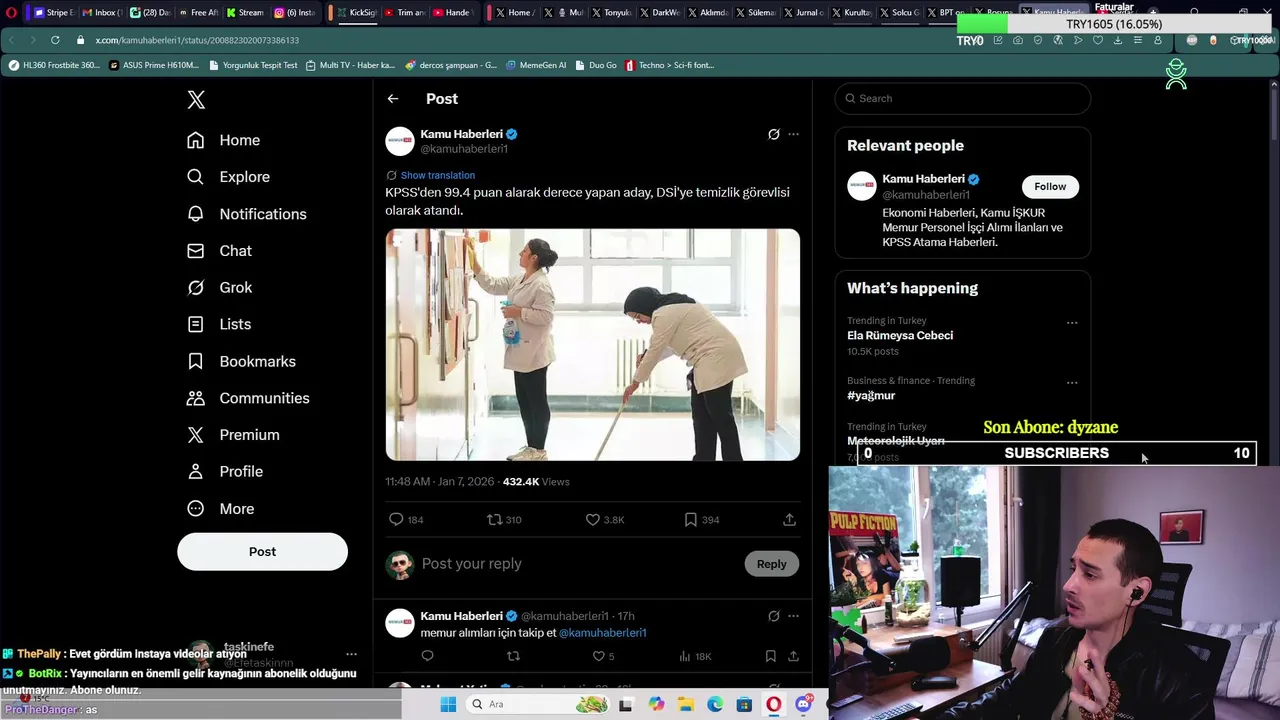Image resolution: width=1280 pixels, height=720 pixels.
Task: Click the repost icon on the first comment
Action: tap(513, 656)
